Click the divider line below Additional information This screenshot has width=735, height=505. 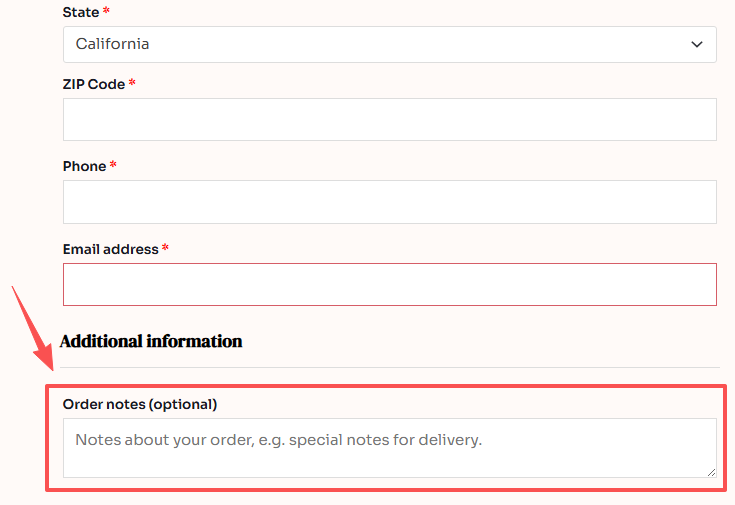click(x=389, y=367)
